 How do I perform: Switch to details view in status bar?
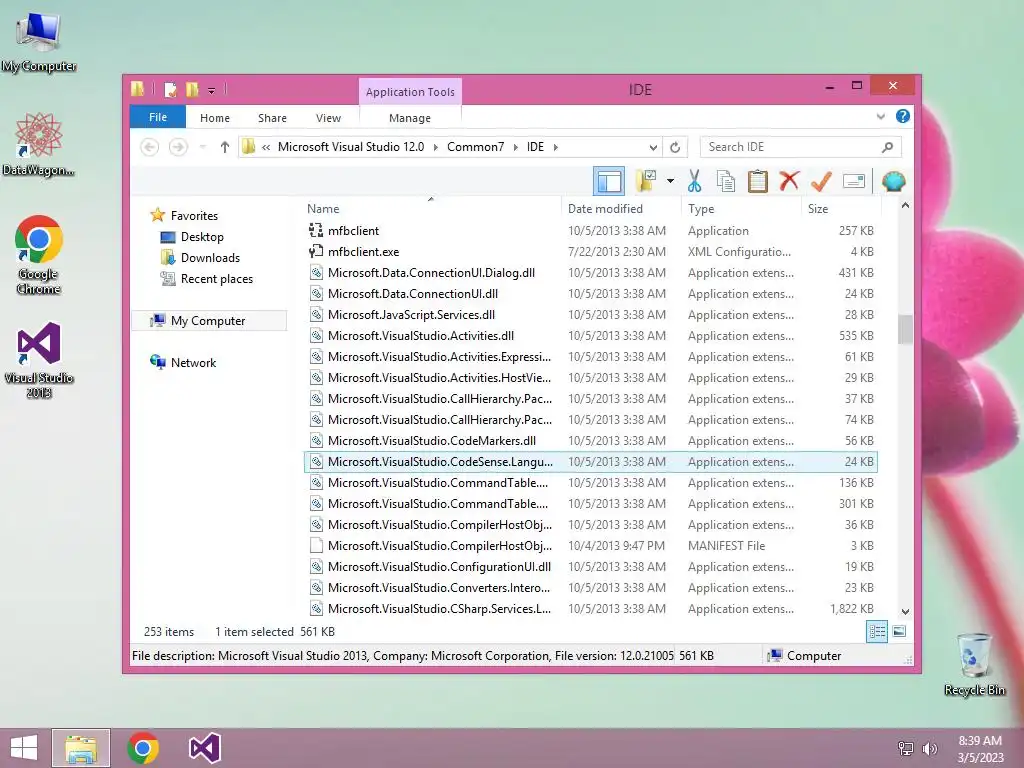click(876, 632)
